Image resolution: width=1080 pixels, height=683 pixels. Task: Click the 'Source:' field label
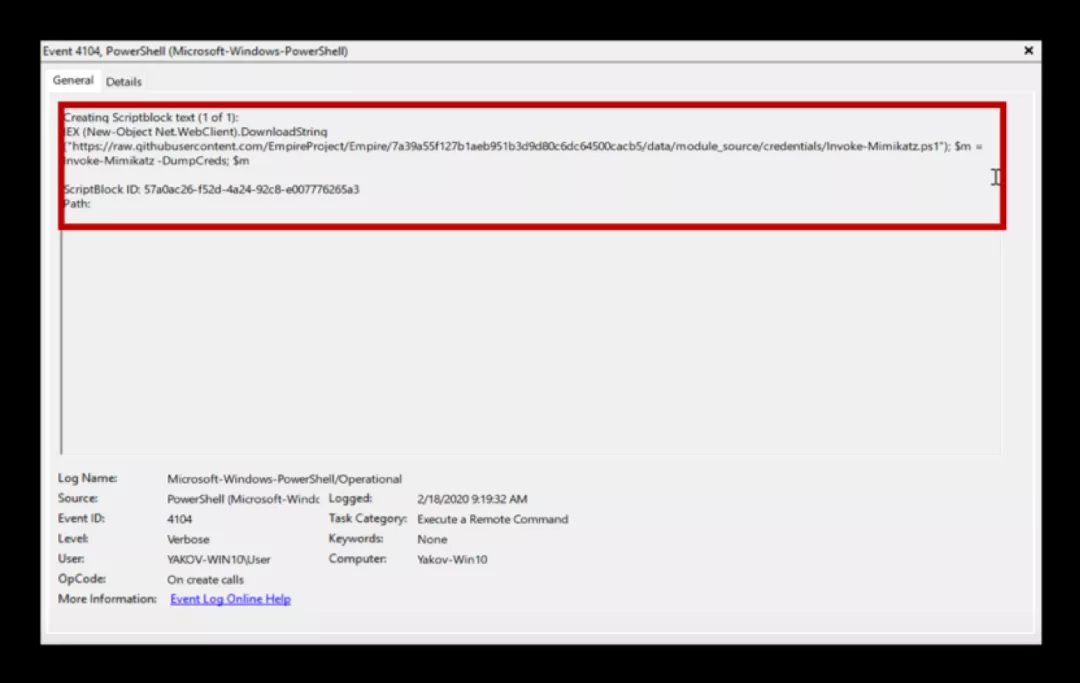tap(78, 498)
